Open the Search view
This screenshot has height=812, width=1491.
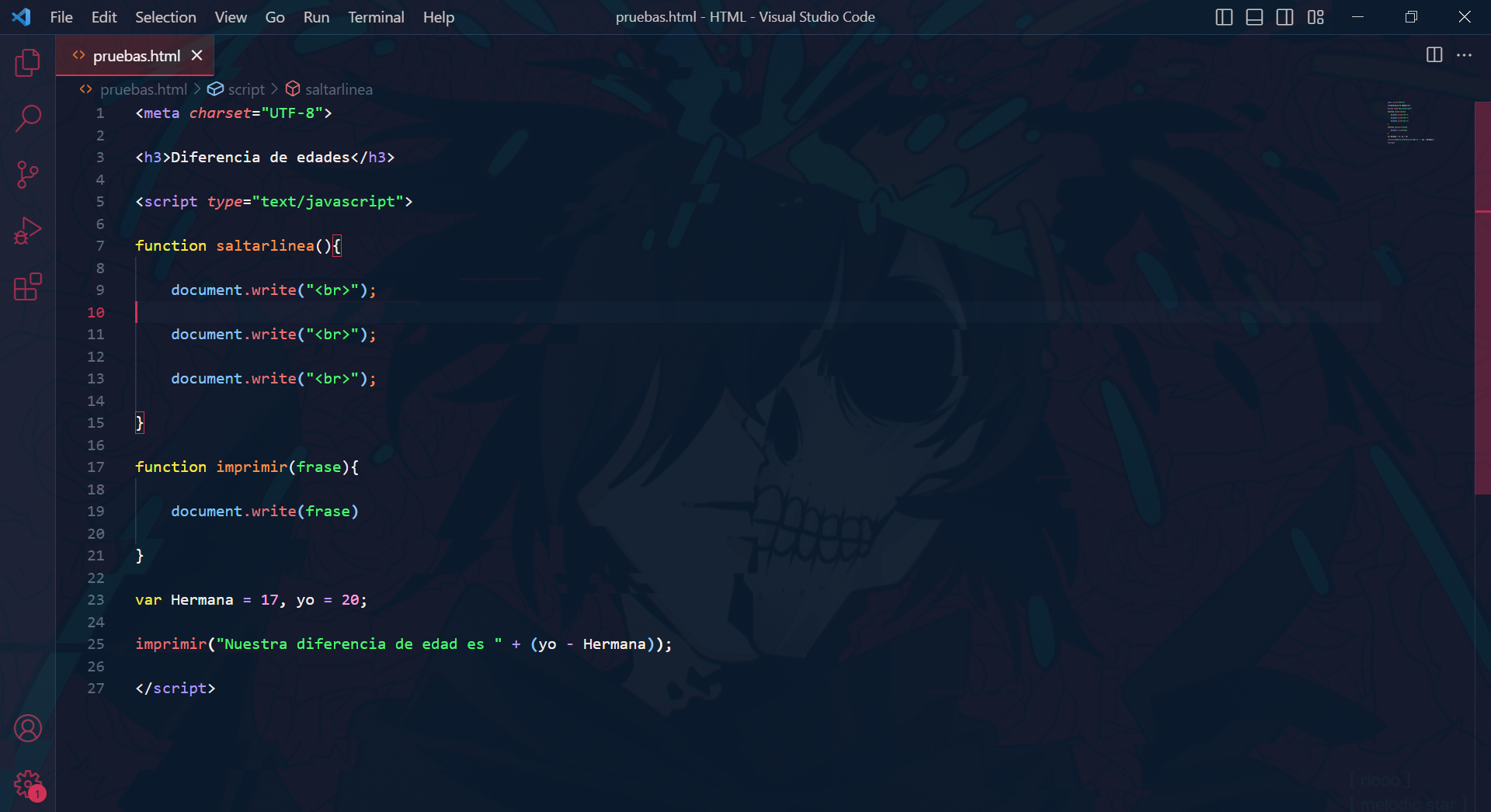pos(28,119)
